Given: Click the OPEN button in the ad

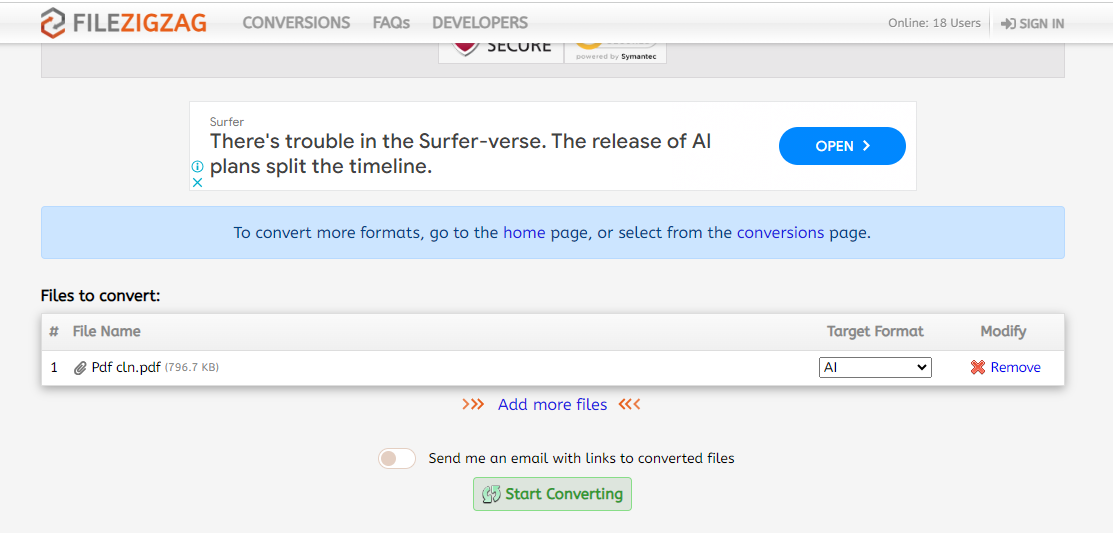Looking at the screenshot, I should click(842, 146).
